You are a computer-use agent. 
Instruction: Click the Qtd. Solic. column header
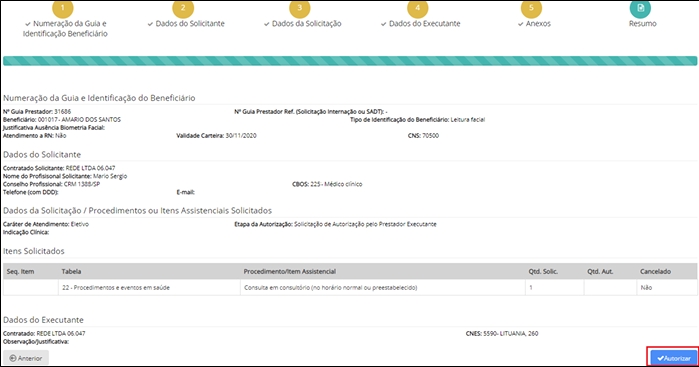point(543,271)
